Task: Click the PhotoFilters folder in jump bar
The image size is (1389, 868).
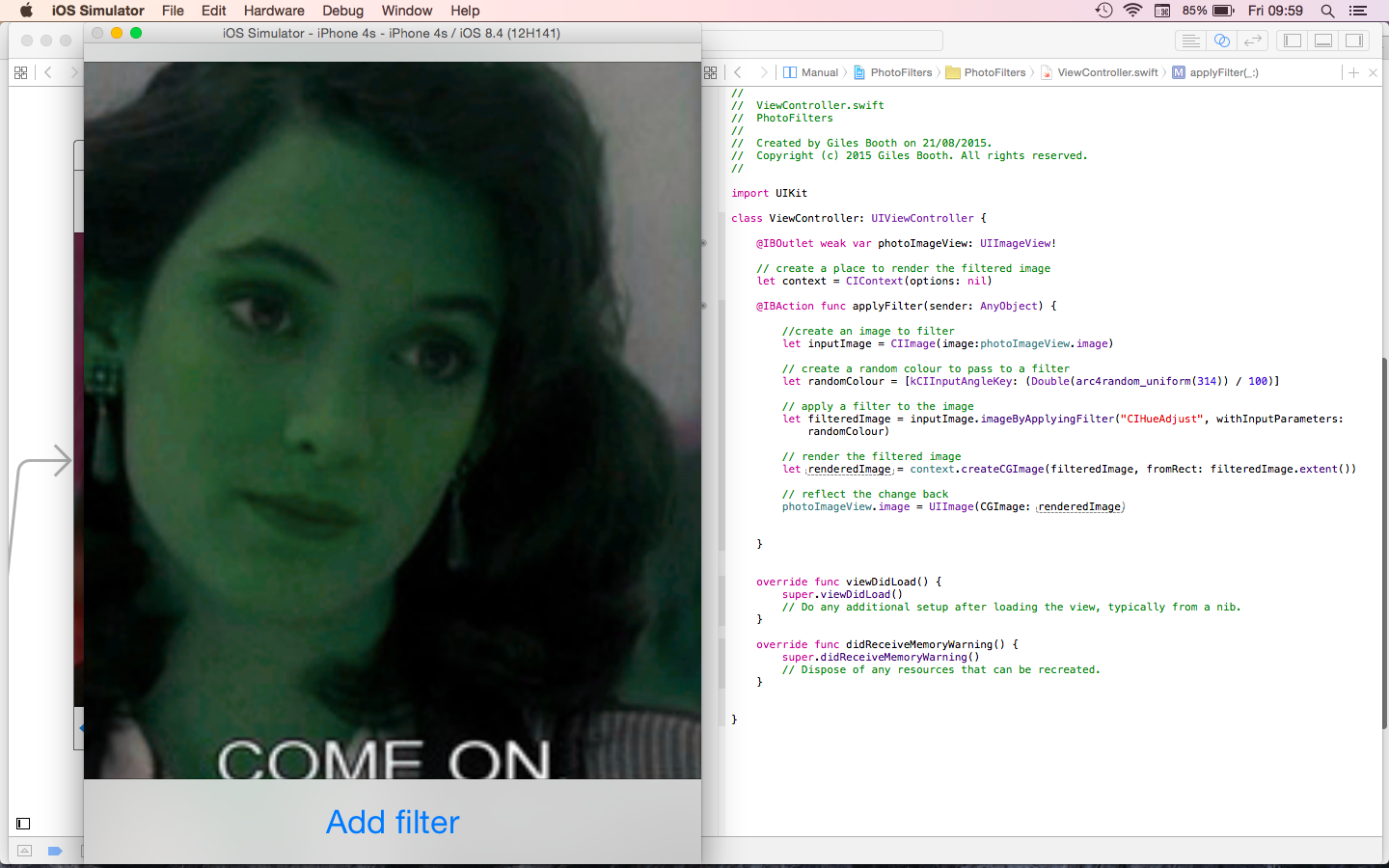Action: pos(994,72)
